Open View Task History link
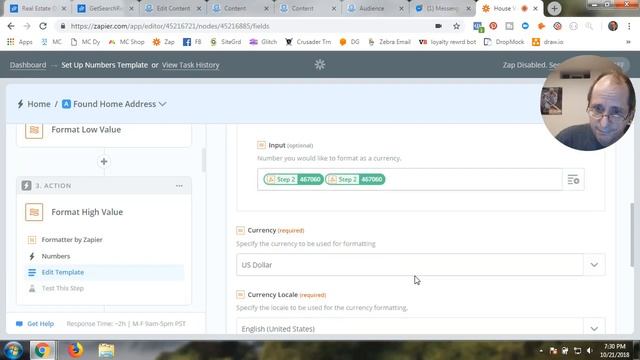Image resolution: width=640 pixels, height=360 pixels. point(191,65)
